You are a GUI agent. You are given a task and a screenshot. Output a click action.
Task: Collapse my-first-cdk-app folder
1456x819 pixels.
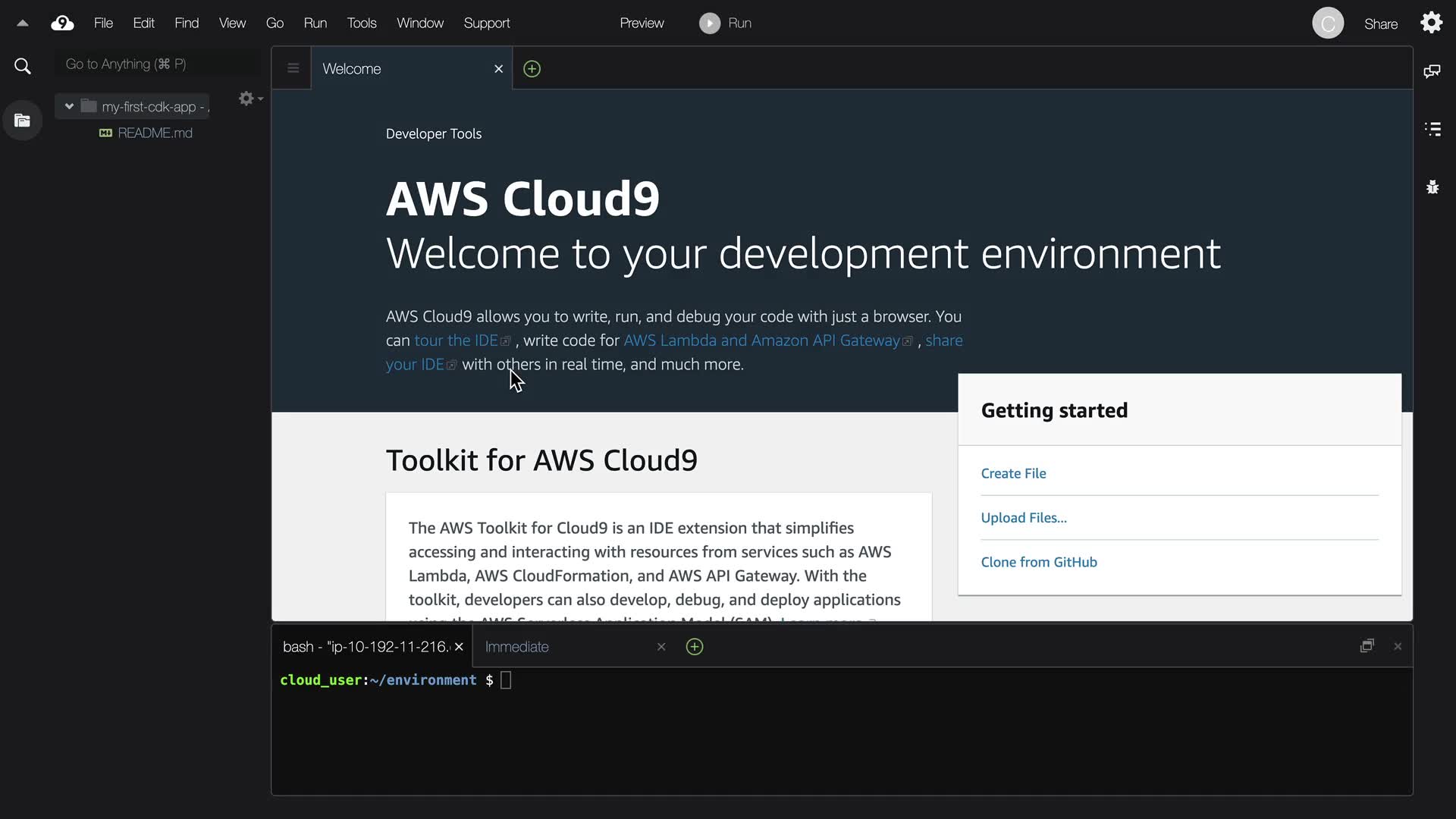[x=69, y=106]
